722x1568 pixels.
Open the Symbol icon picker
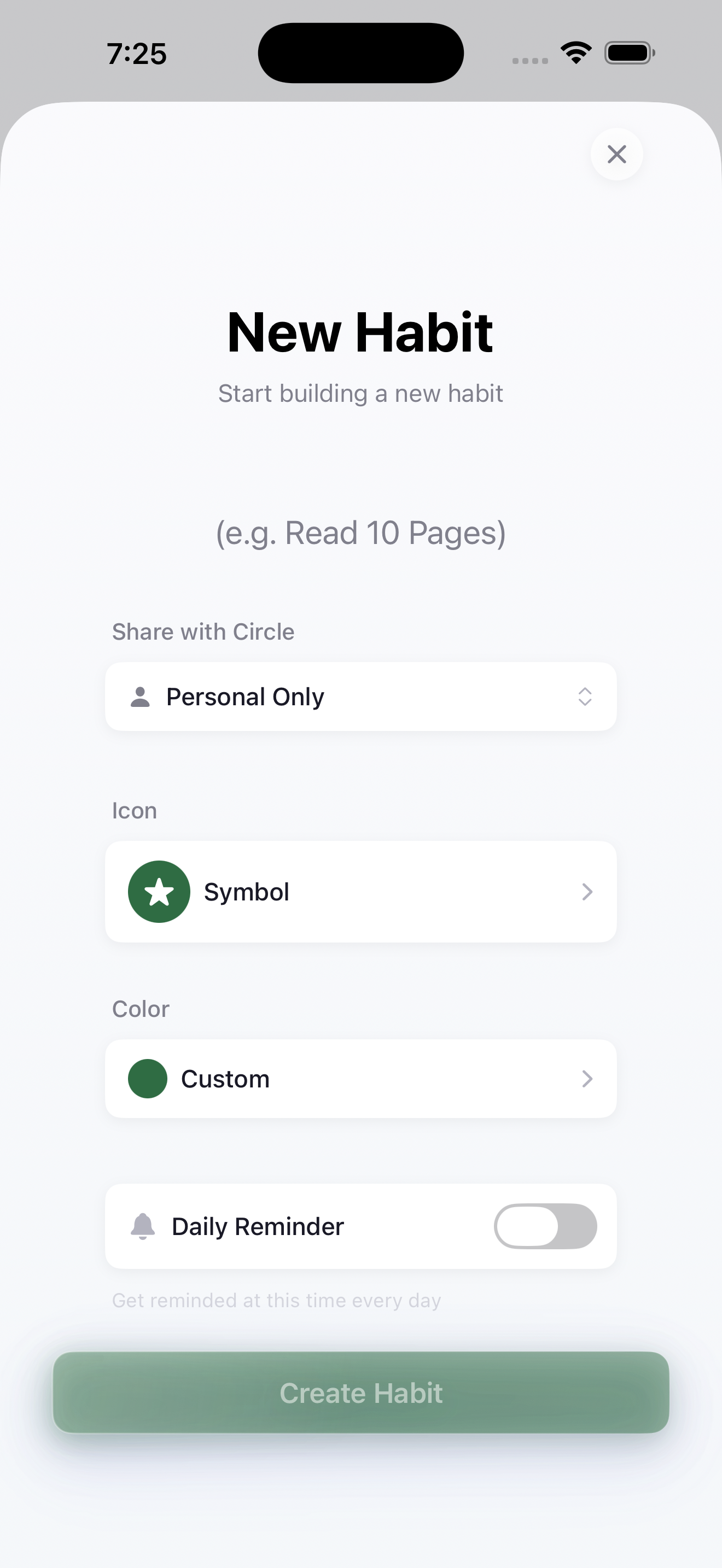pyautogui.click(x=361, y=891)
